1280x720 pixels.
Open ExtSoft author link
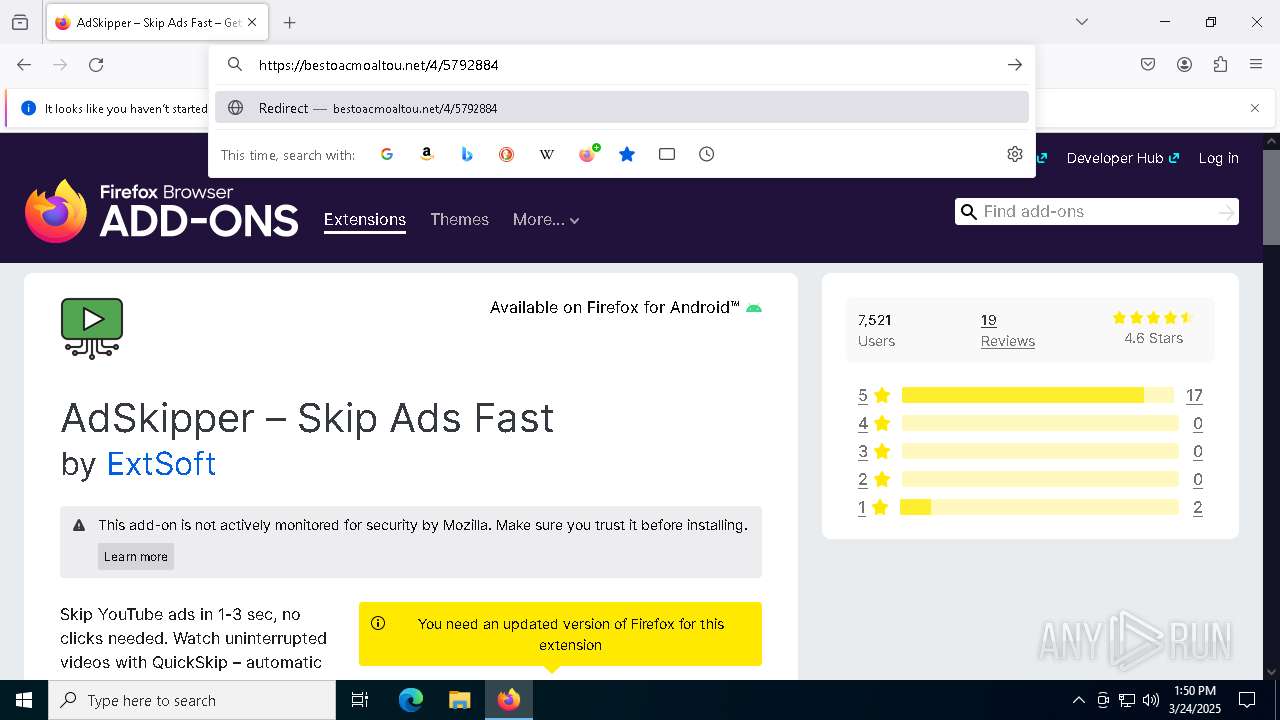click(x=161, y=464)
